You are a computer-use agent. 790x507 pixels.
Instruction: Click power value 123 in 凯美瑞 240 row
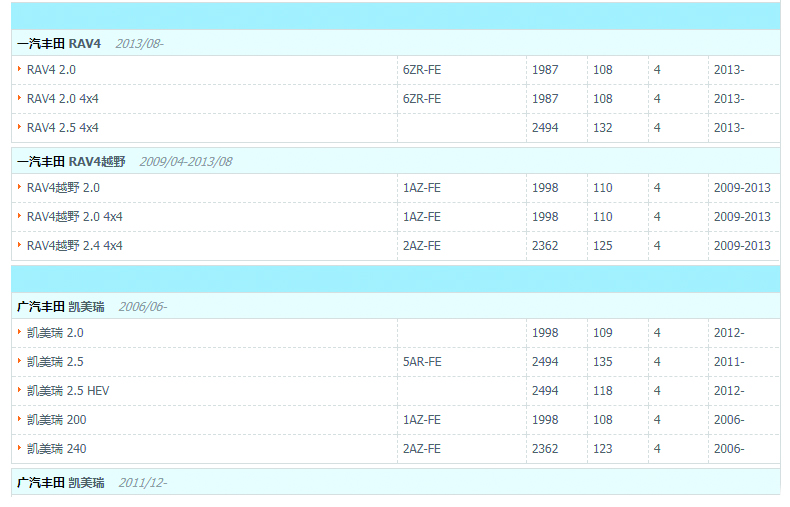603,449
